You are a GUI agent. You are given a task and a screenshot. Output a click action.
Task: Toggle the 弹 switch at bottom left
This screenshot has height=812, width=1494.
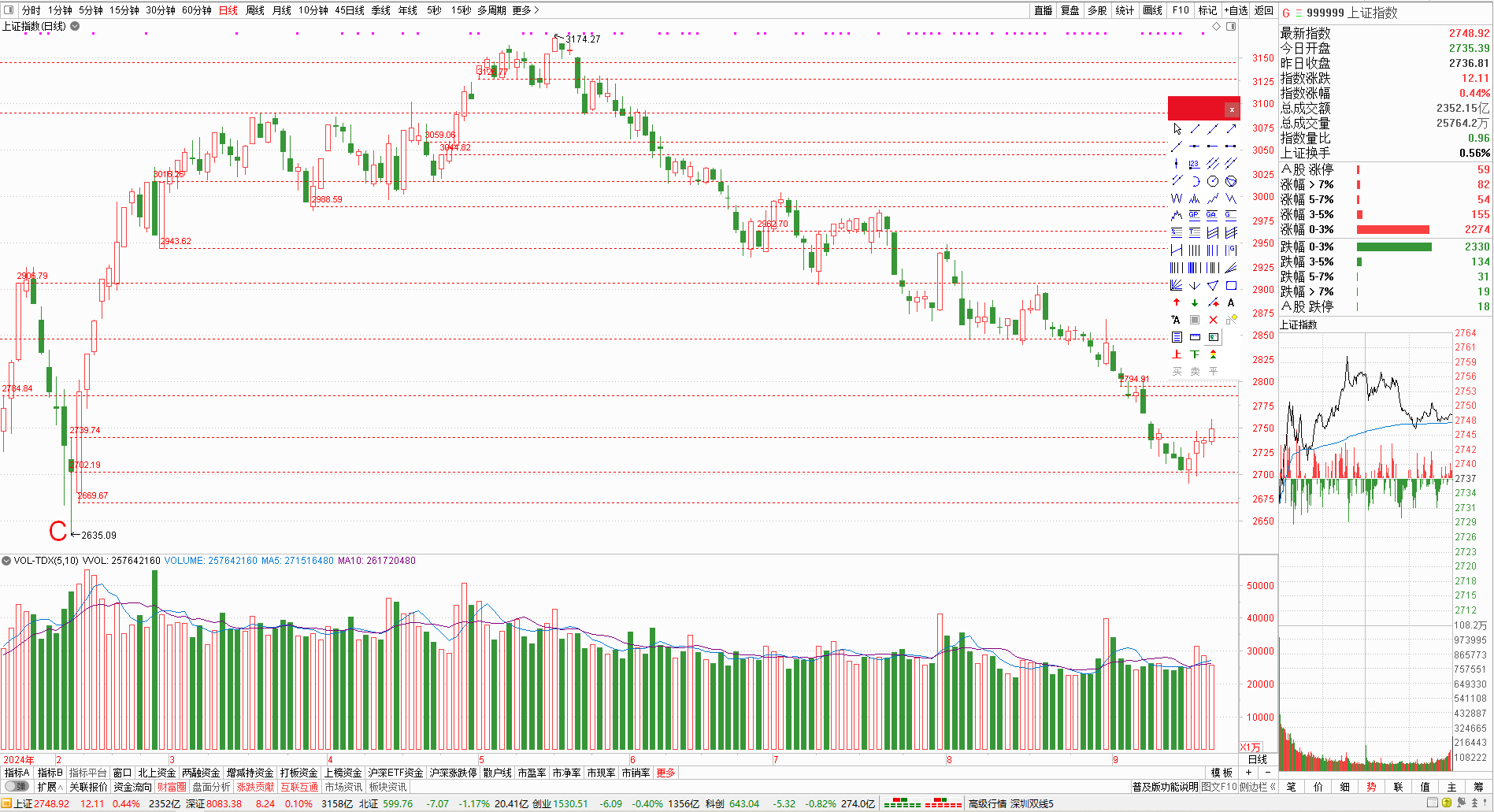tap(16, 787)
